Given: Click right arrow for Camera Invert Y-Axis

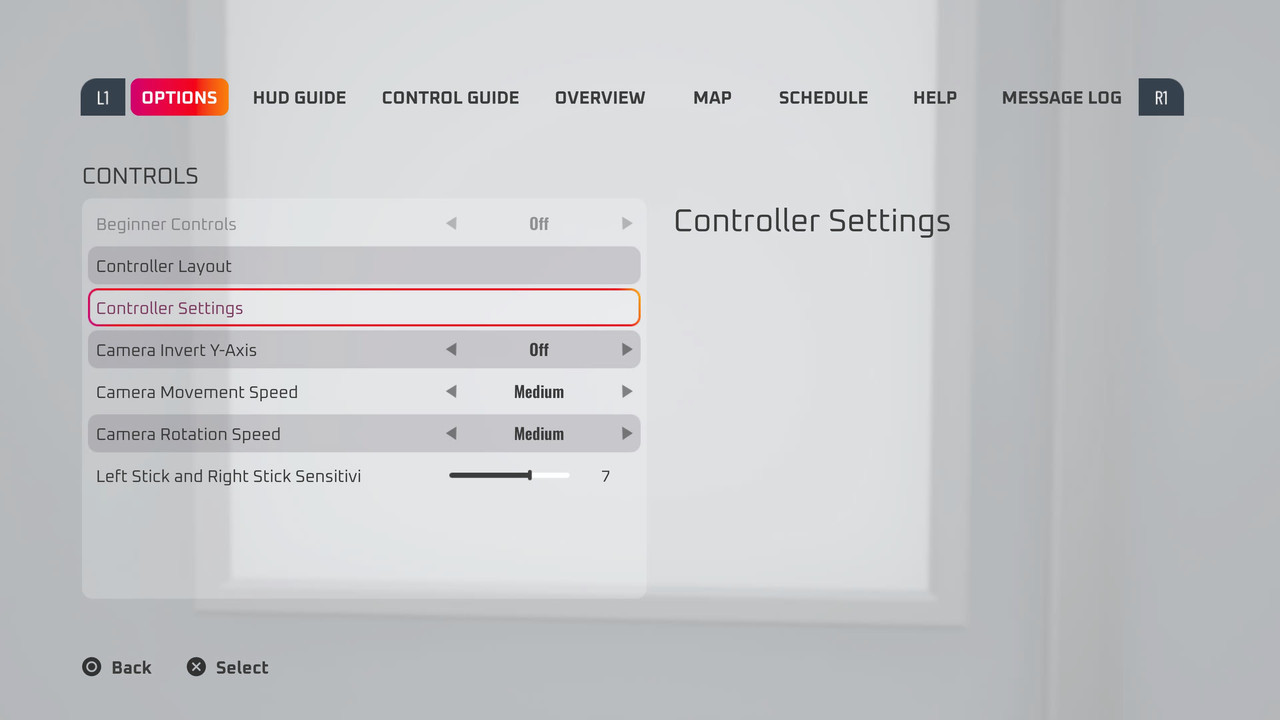Looking at the screenshot, I should pos(627,350).
